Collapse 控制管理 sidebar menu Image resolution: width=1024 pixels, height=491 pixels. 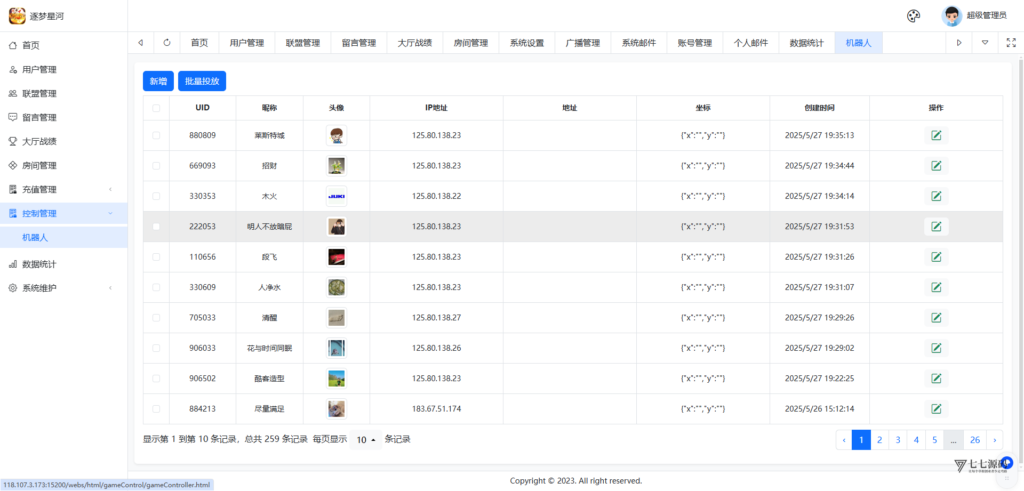tap(63, 214)
